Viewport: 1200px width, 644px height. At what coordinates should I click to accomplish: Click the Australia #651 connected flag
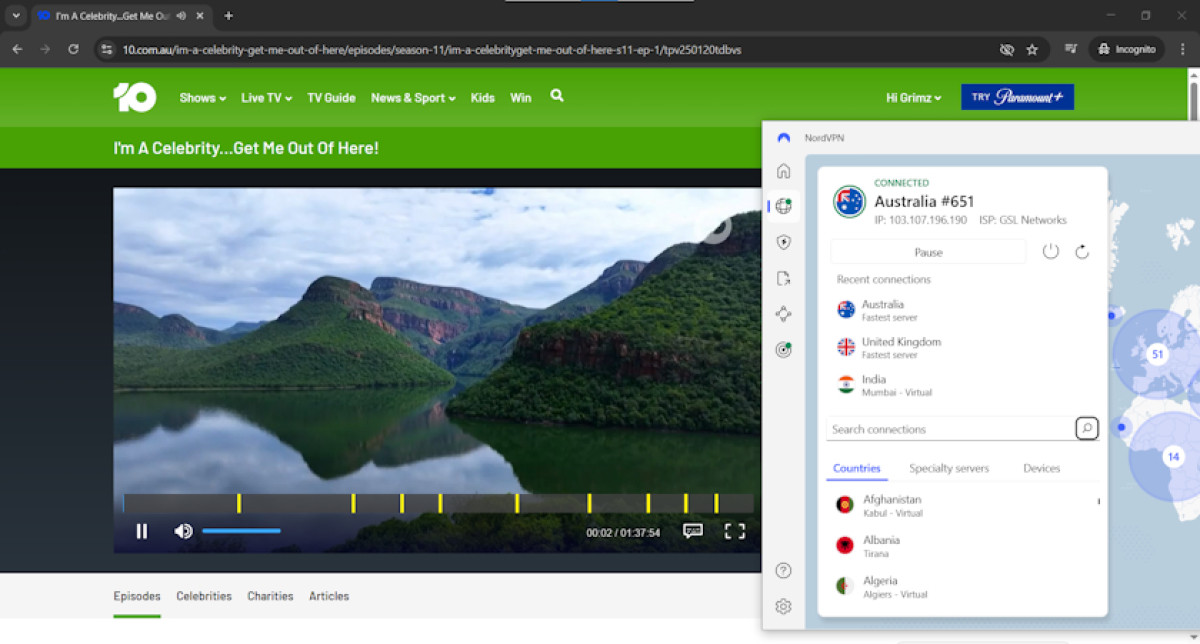pos(849,201)
